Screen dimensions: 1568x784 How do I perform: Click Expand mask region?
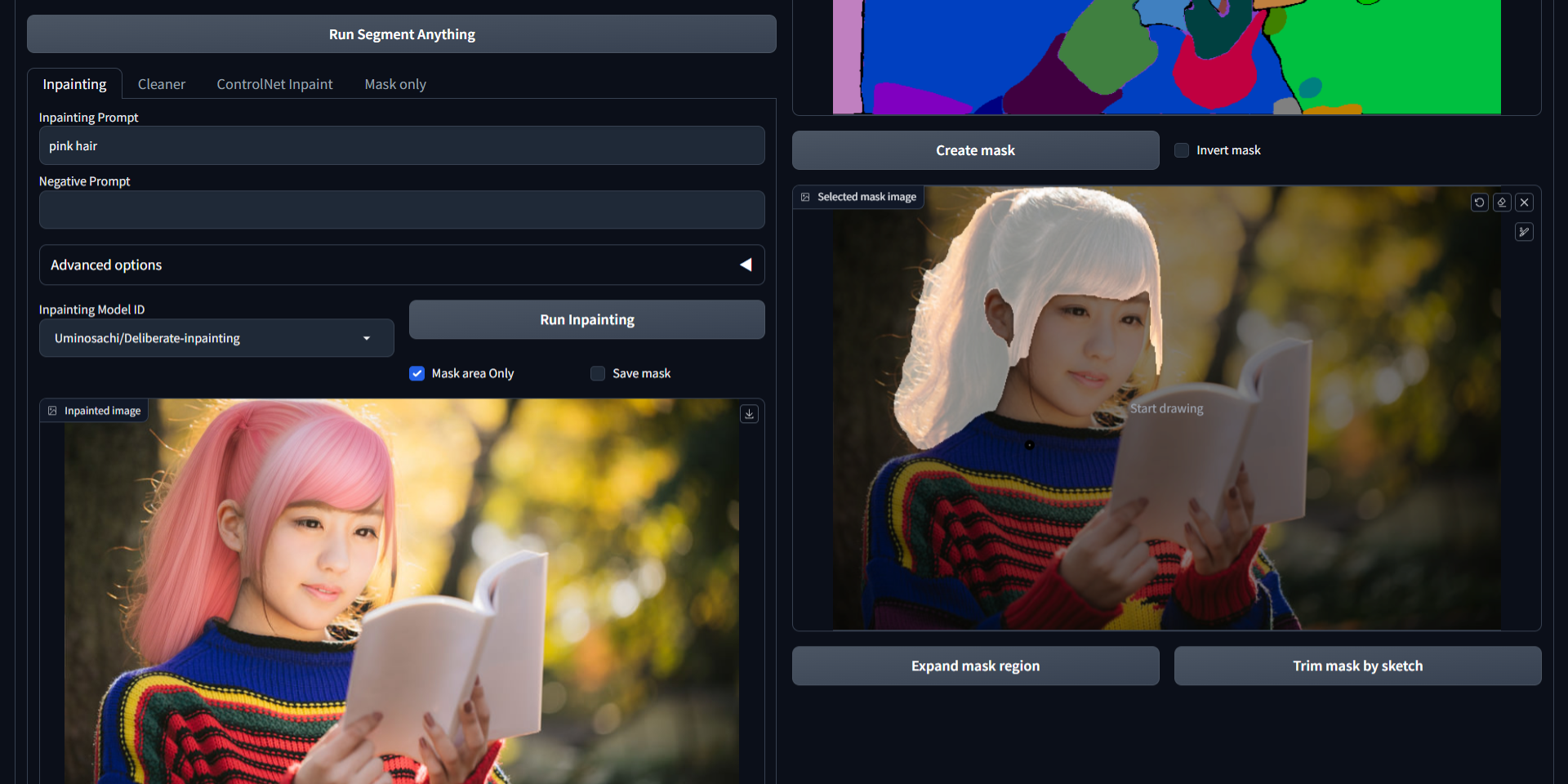pyautogui.click(x=975, y=666)
